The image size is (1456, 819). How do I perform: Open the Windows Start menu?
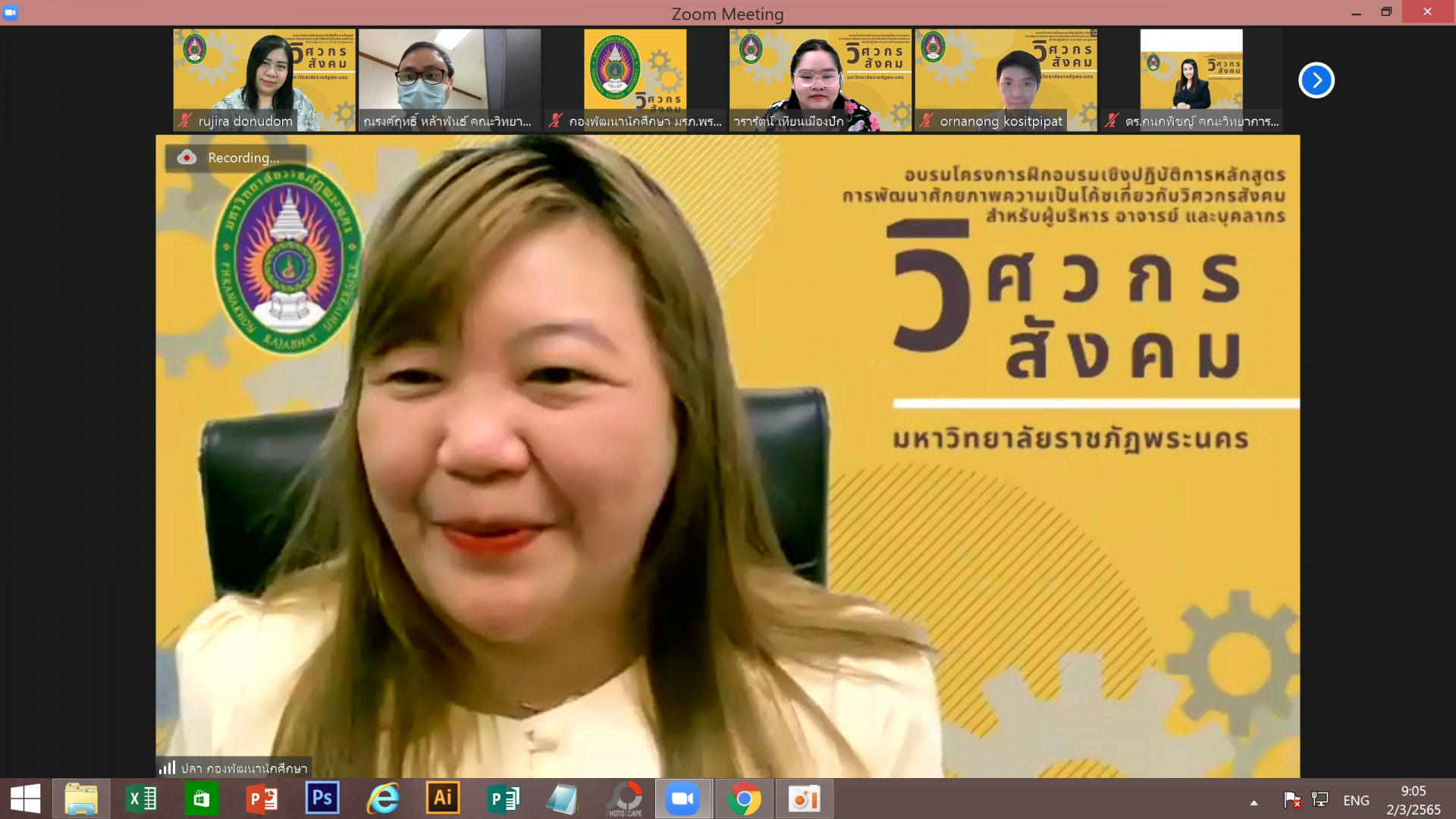[25, 799]
